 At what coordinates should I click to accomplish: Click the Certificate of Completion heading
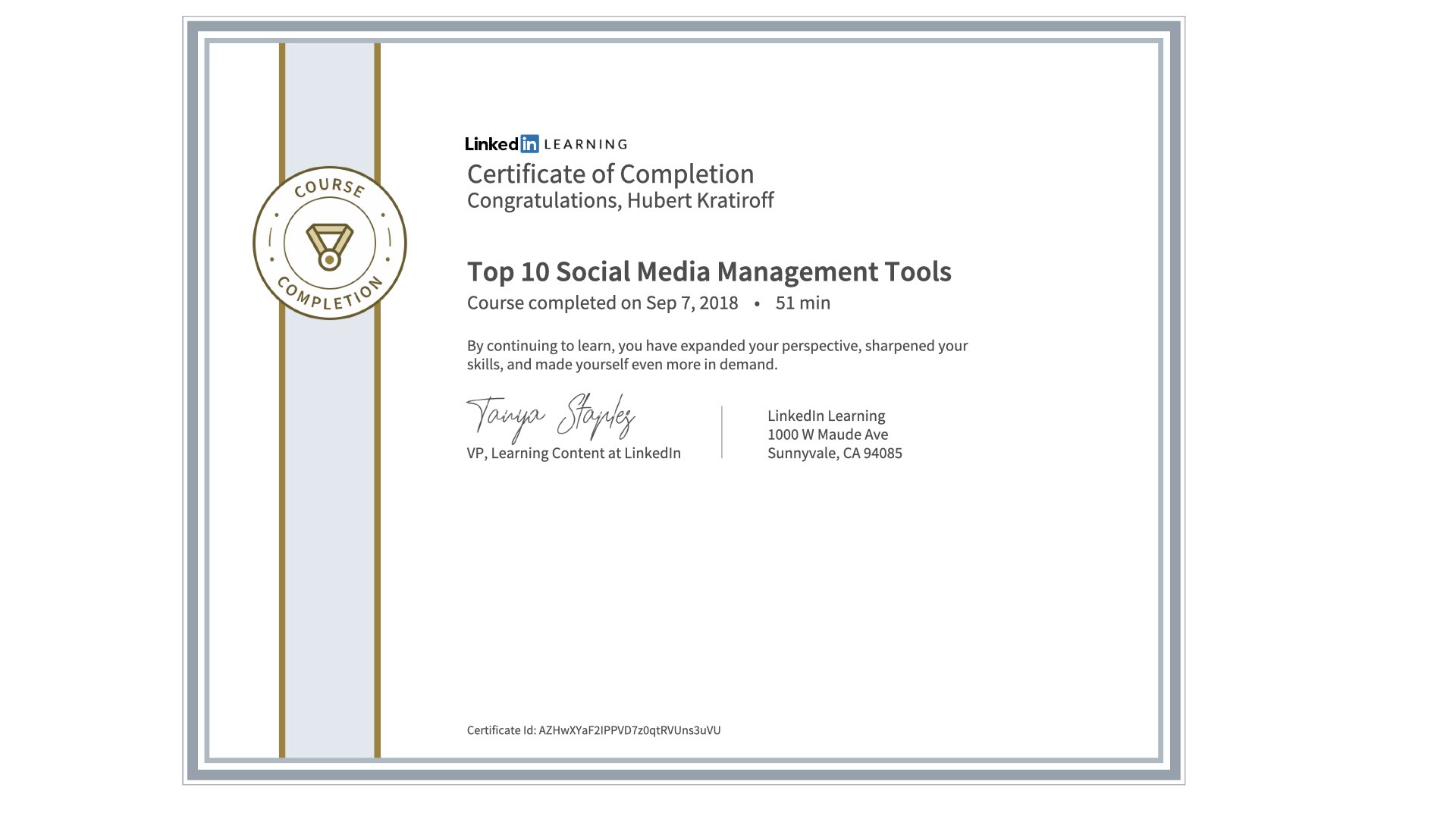pos(610,174)
